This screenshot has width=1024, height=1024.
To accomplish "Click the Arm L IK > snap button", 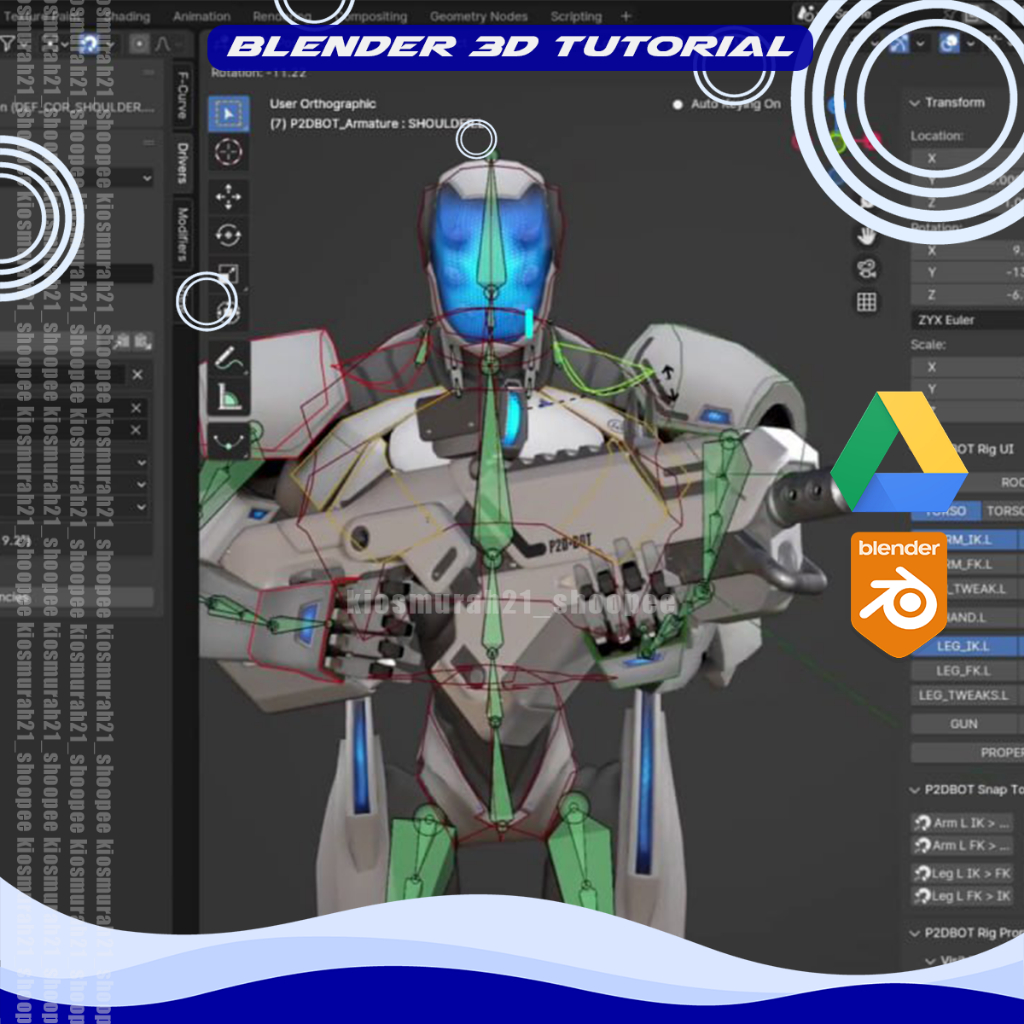I will pyautogui.click(x=962, y=823).
